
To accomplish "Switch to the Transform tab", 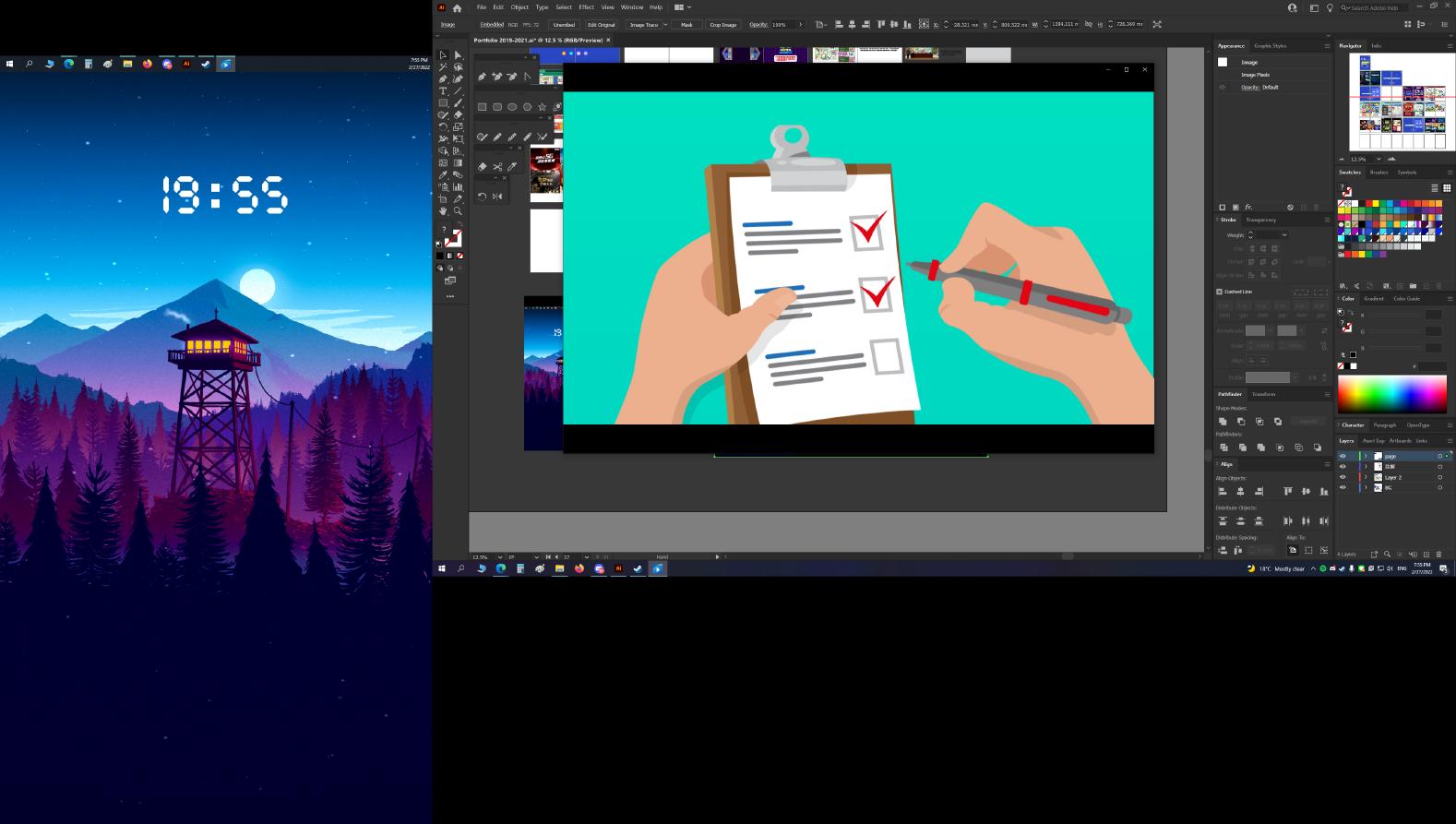I will click(1263, 394).
